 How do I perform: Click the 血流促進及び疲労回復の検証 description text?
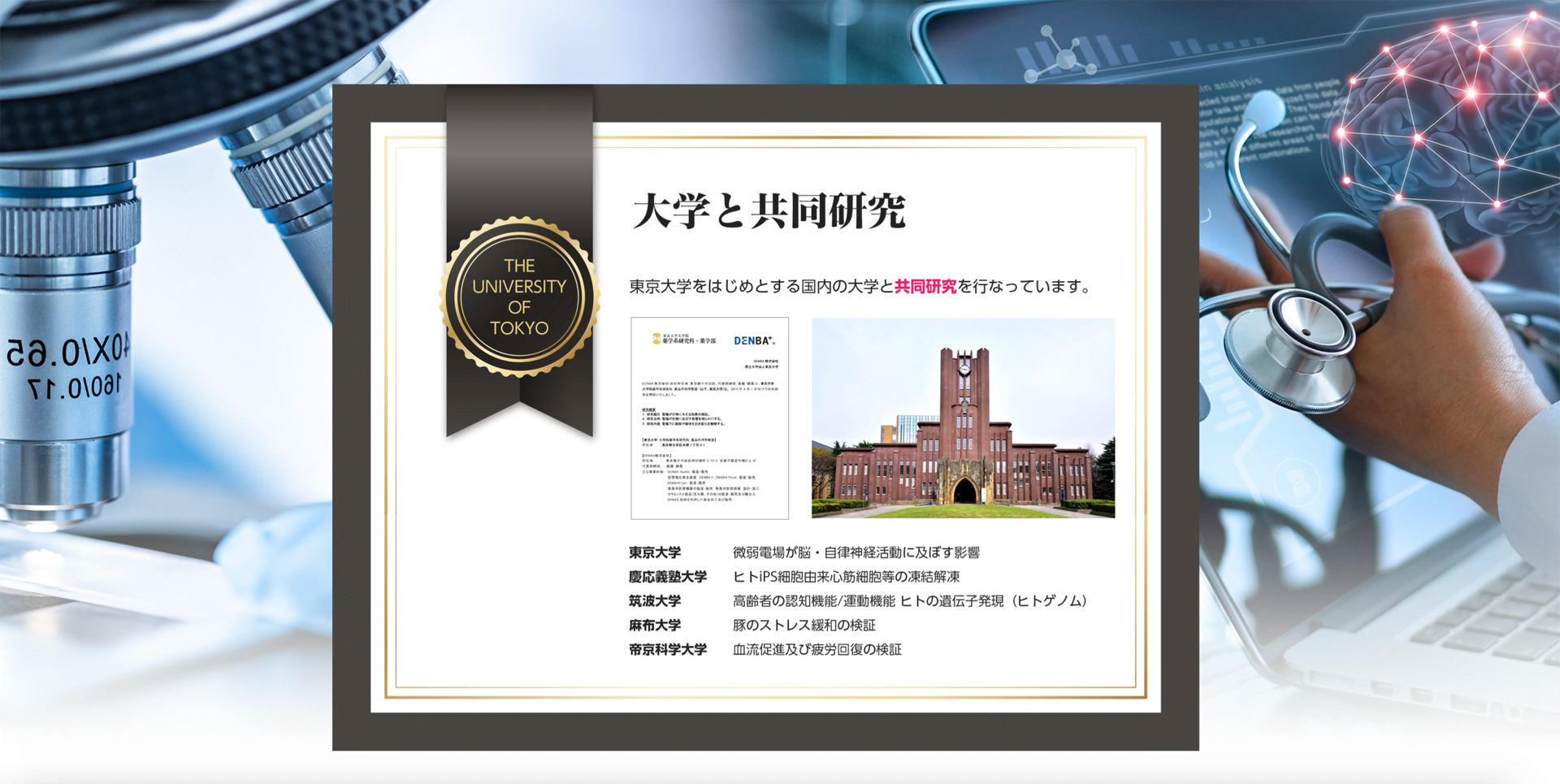pos(817,650)
